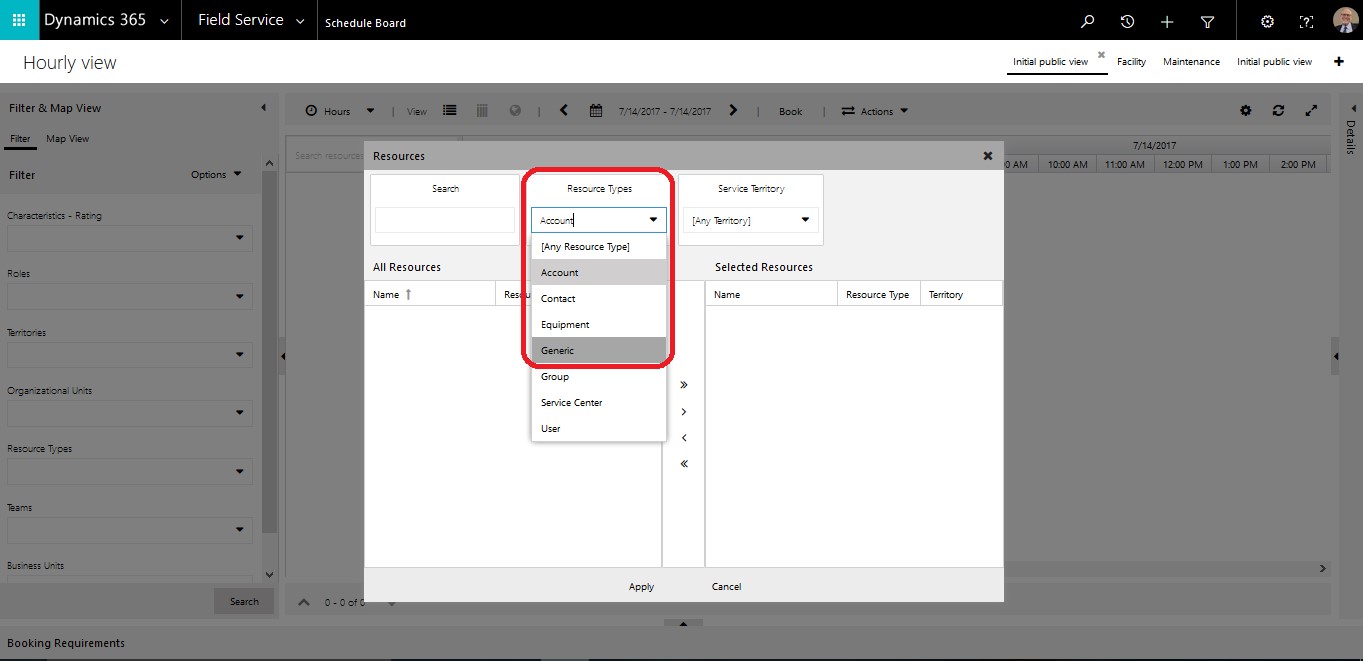Move all resources to Selected Resources

tap(684, 385)
